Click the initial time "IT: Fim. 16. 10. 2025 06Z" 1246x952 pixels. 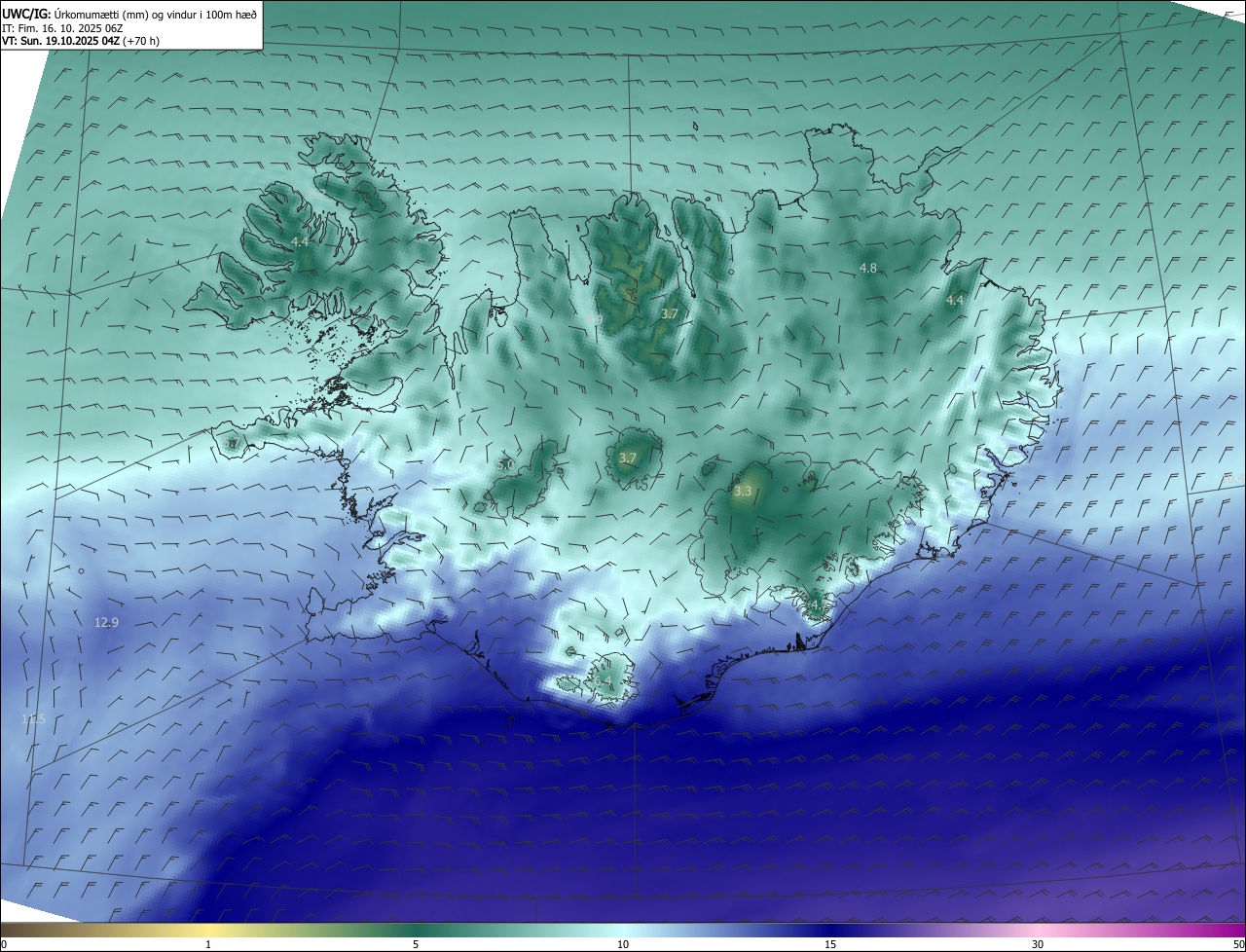(x=62, y=28)
